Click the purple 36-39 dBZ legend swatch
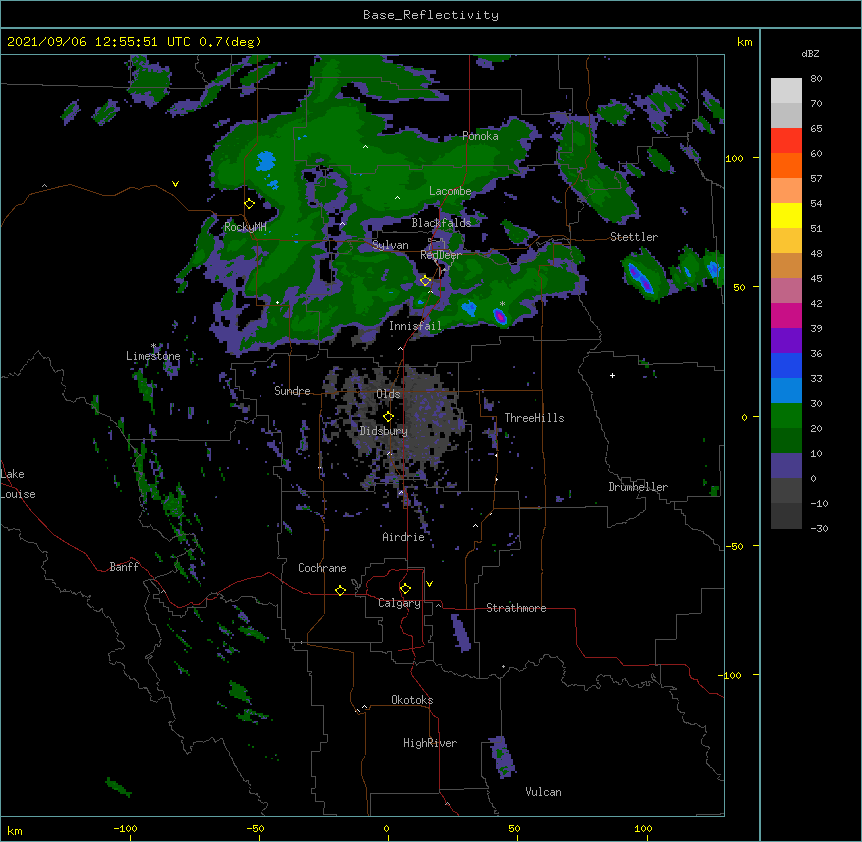This screenshot has width=862, height=842. [x=786, y=341]
